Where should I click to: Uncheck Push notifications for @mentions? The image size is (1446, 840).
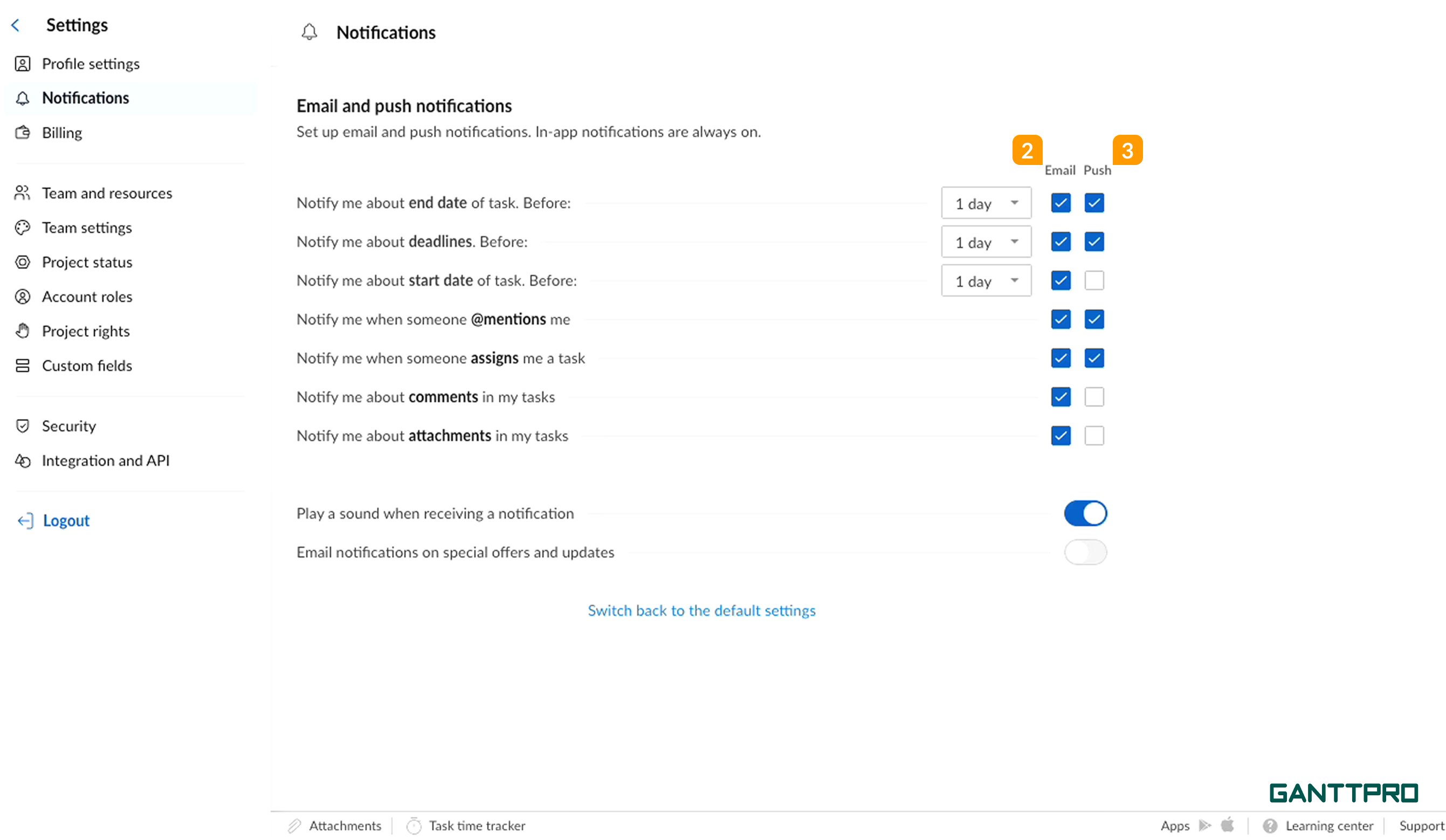point(1094,320)
